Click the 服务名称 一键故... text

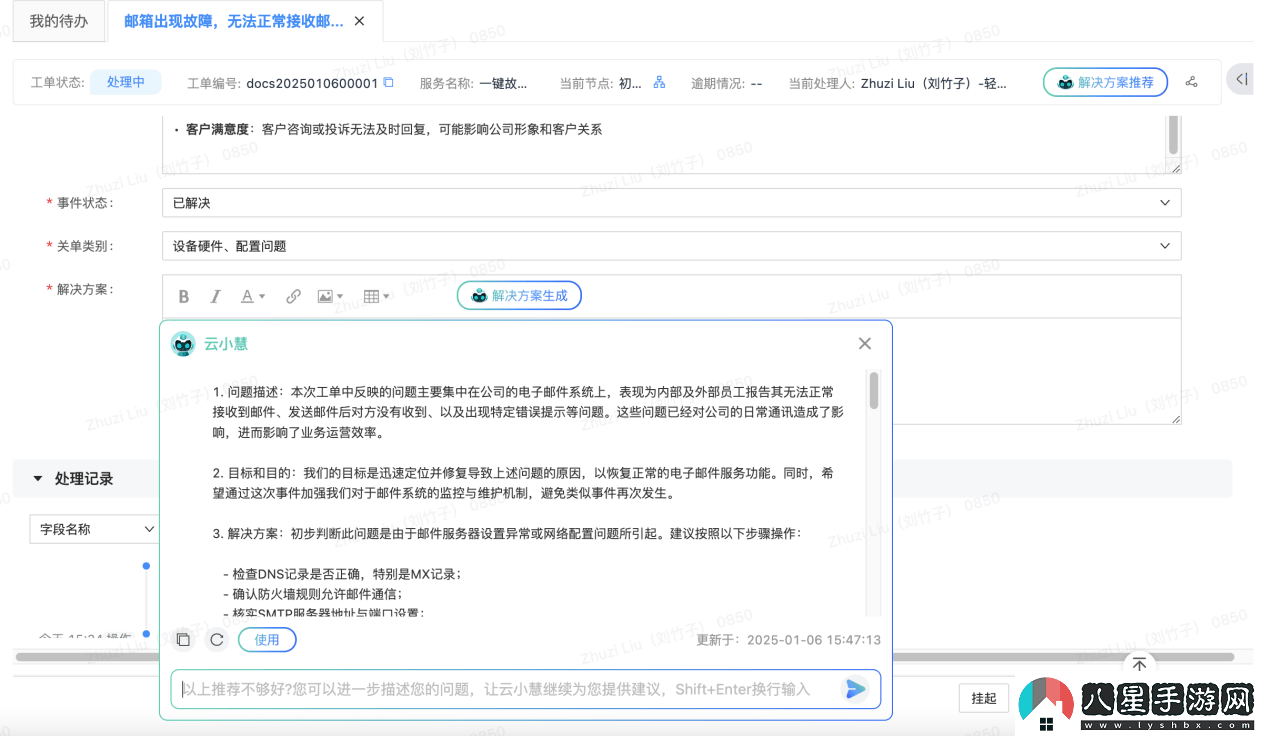[x=473, y=83]
